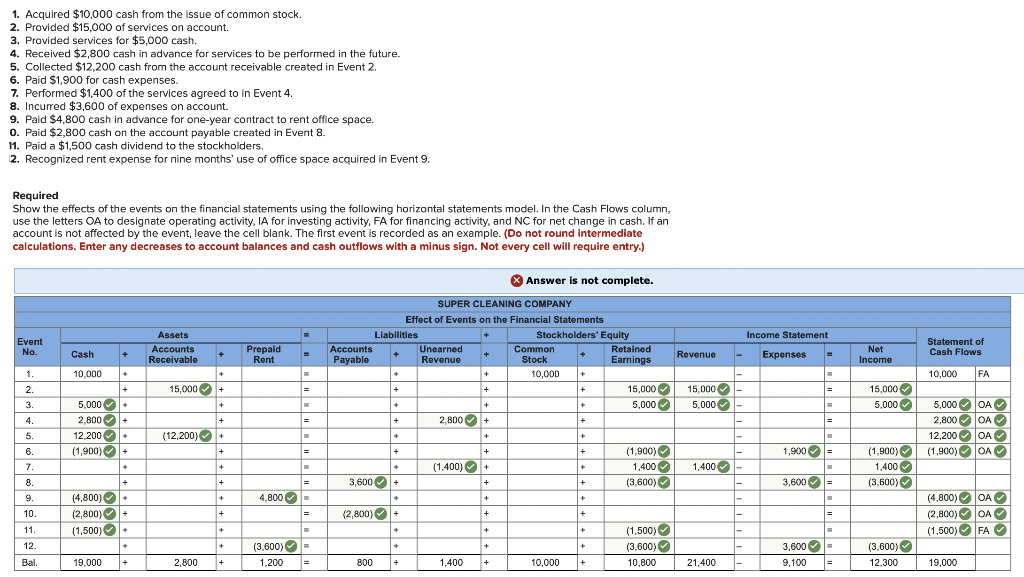Open the OA cash flow type cell for event 5
This screenshot has width=1024, height=577.
[992, 435]
